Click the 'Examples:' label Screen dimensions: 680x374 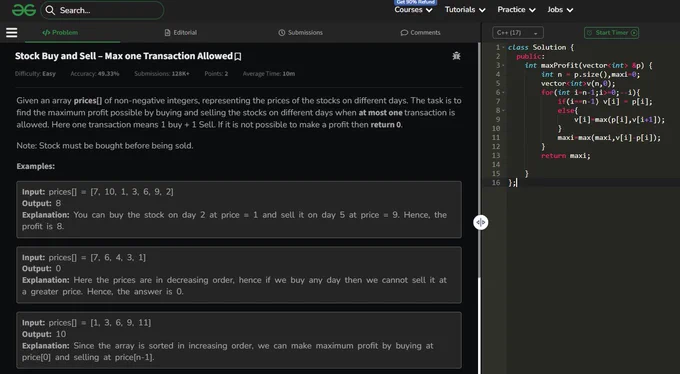[36, 166]
